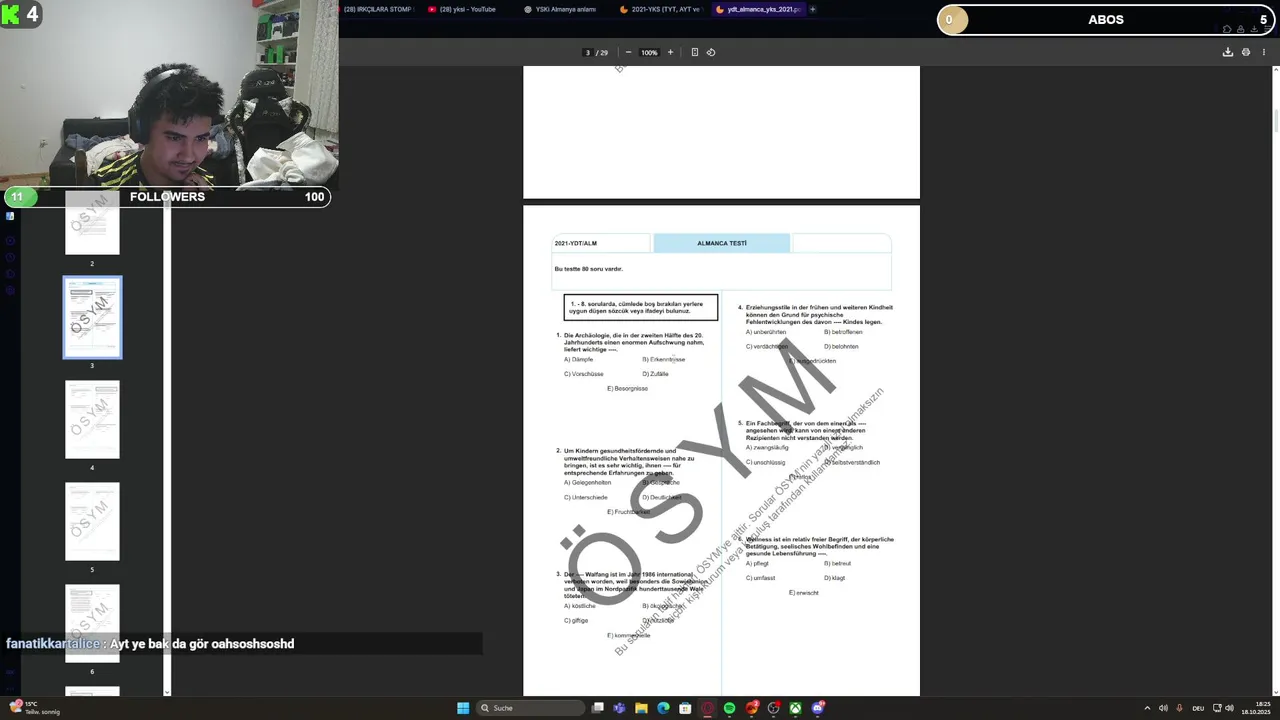Click the page number input field
The height and width of the screenshot is (720, 1280).
pyautogui.click(x=588, y=52)
